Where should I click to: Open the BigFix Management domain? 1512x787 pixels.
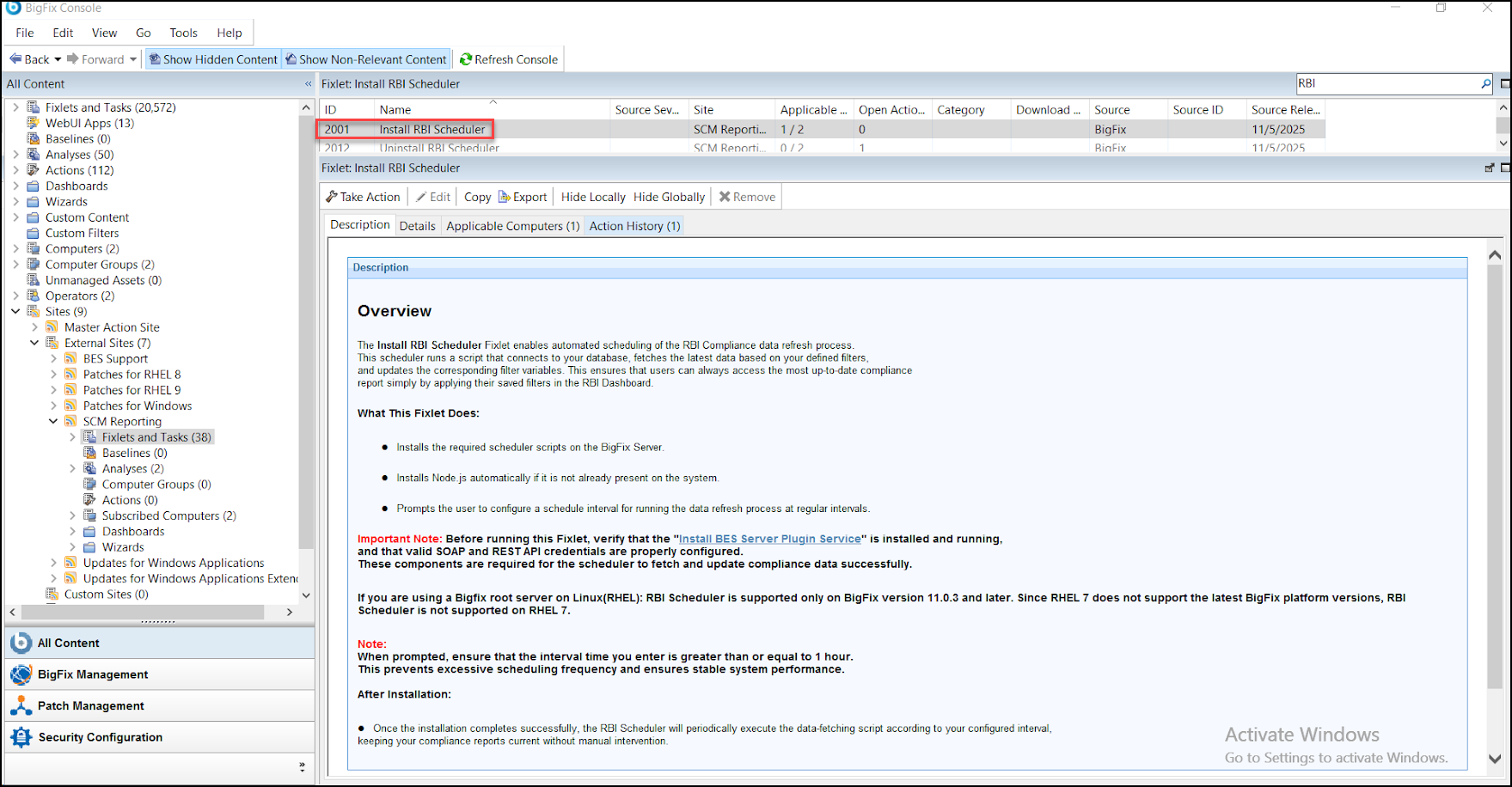coord(92,674)
